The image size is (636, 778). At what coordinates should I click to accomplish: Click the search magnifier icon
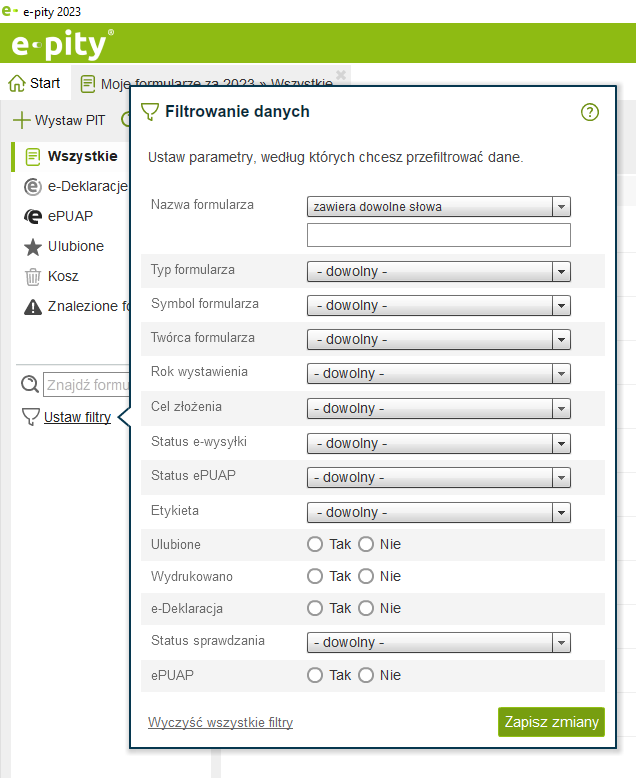pos(31,384)
